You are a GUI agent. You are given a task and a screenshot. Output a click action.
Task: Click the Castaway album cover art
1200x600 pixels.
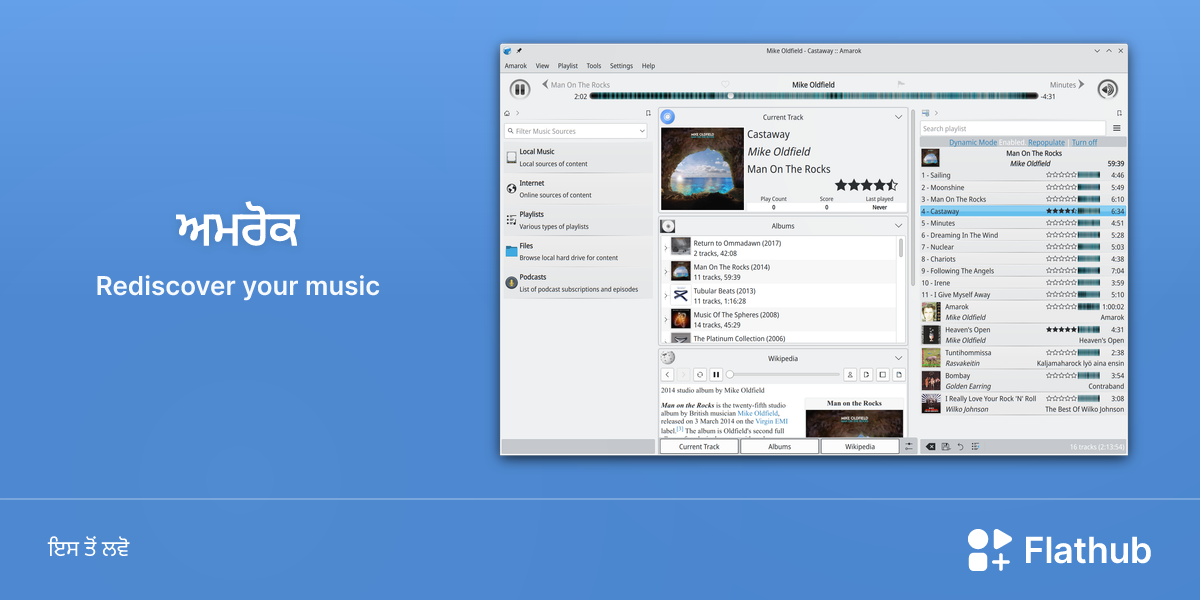(x=702, y=169)
